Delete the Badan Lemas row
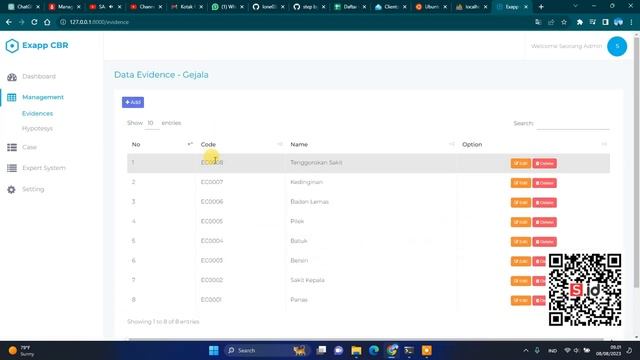Screen dimensions: 640x360 pyautogui.click(x=544, y=202)
